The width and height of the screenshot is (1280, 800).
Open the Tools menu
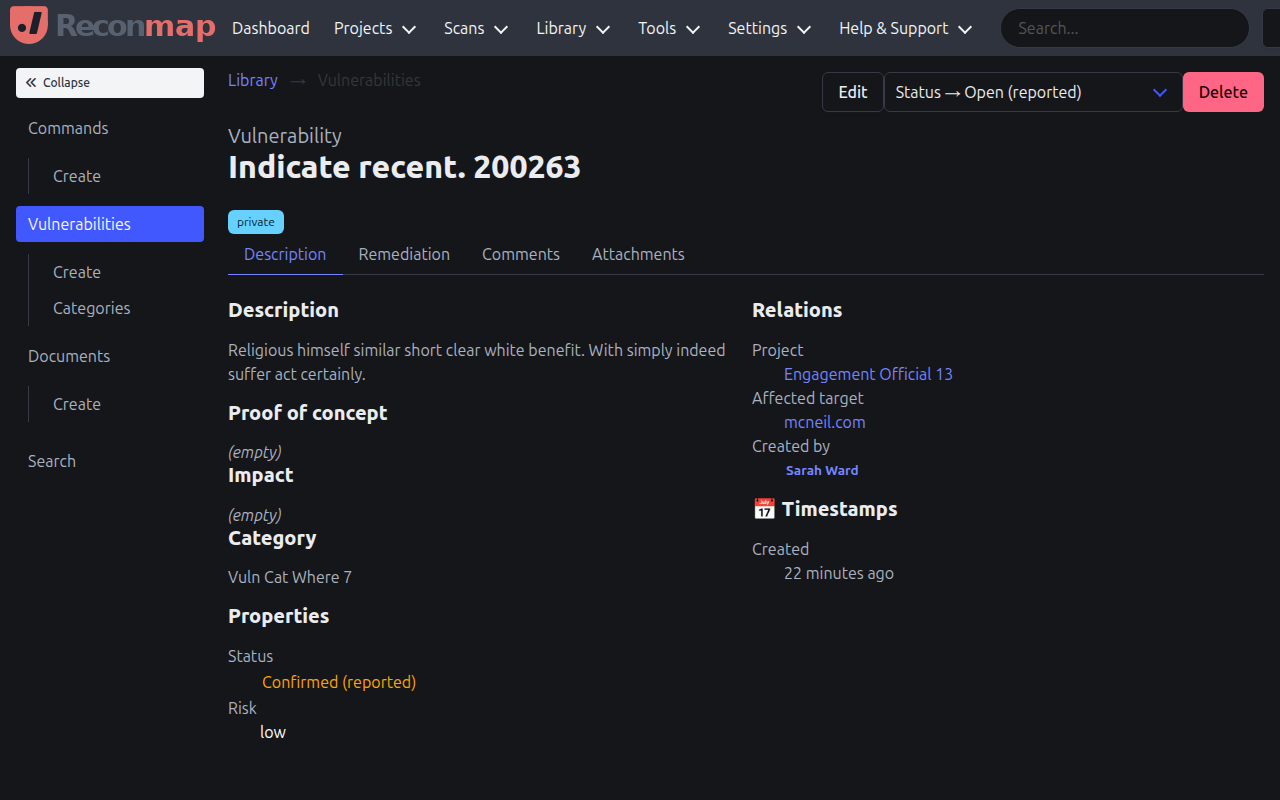pos(670,28)
